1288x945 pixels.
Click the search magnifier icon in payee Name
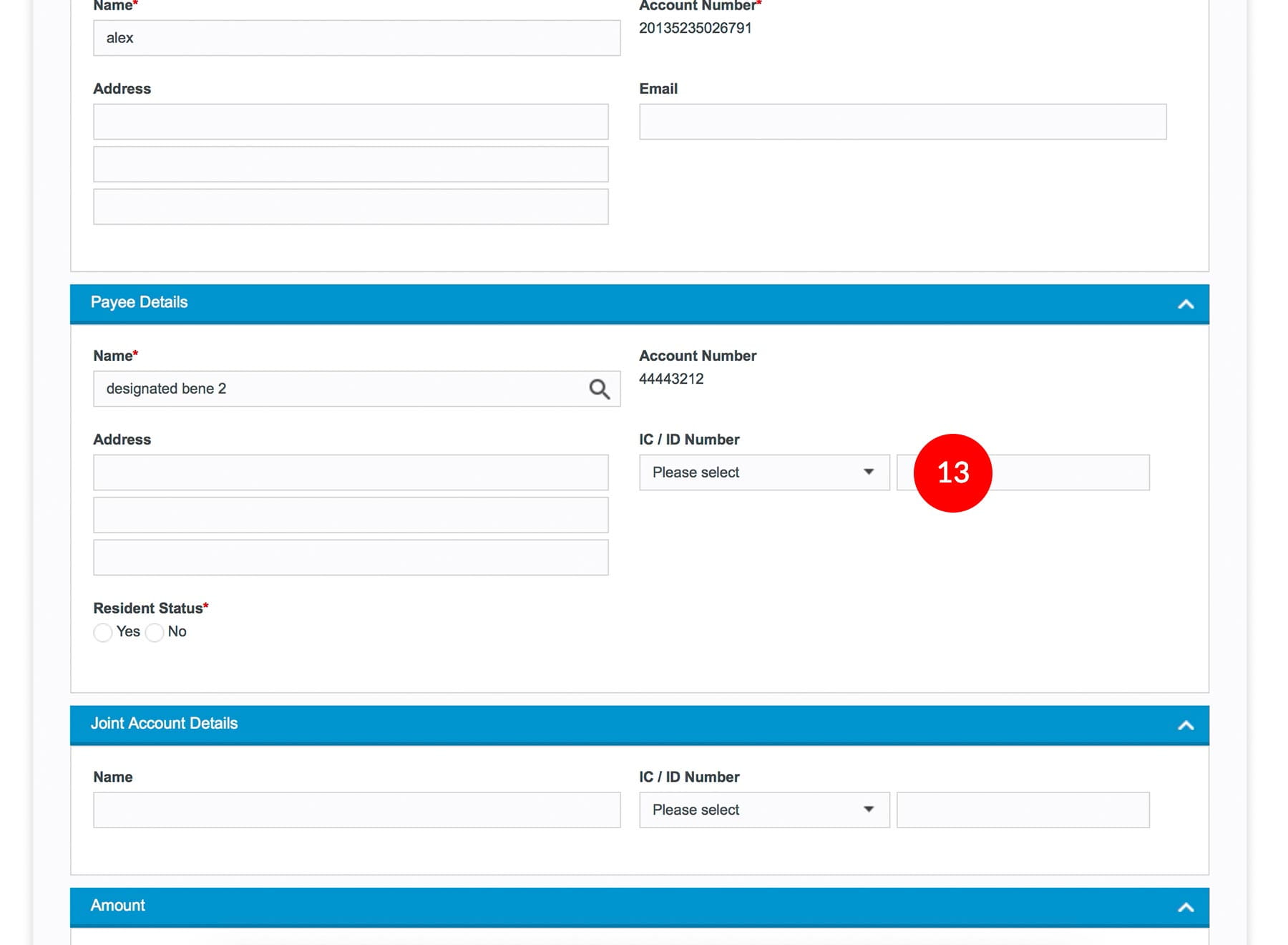tap(599, 389)
